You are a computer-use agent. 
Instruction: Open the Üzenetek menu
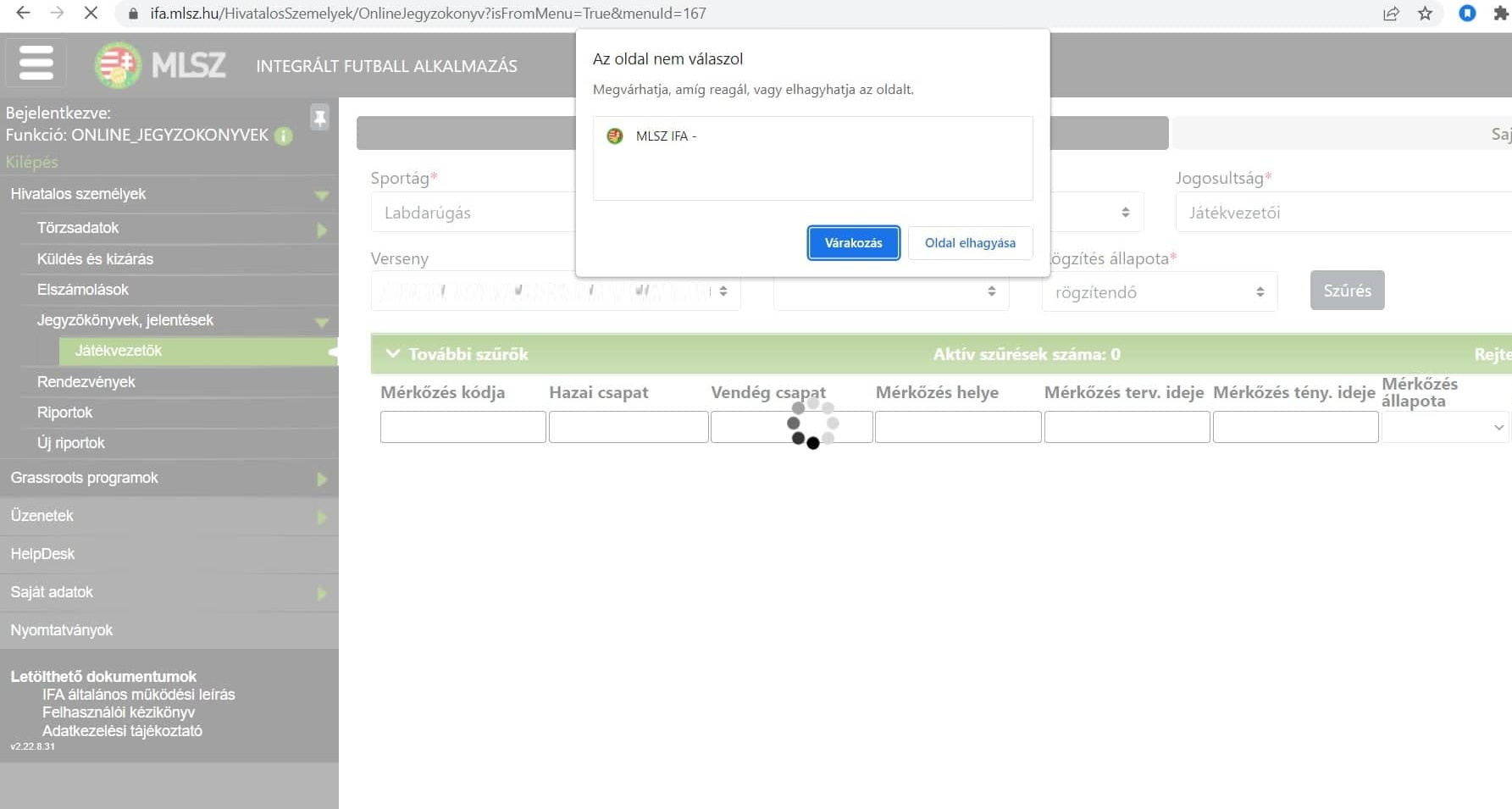pos(169,516)
